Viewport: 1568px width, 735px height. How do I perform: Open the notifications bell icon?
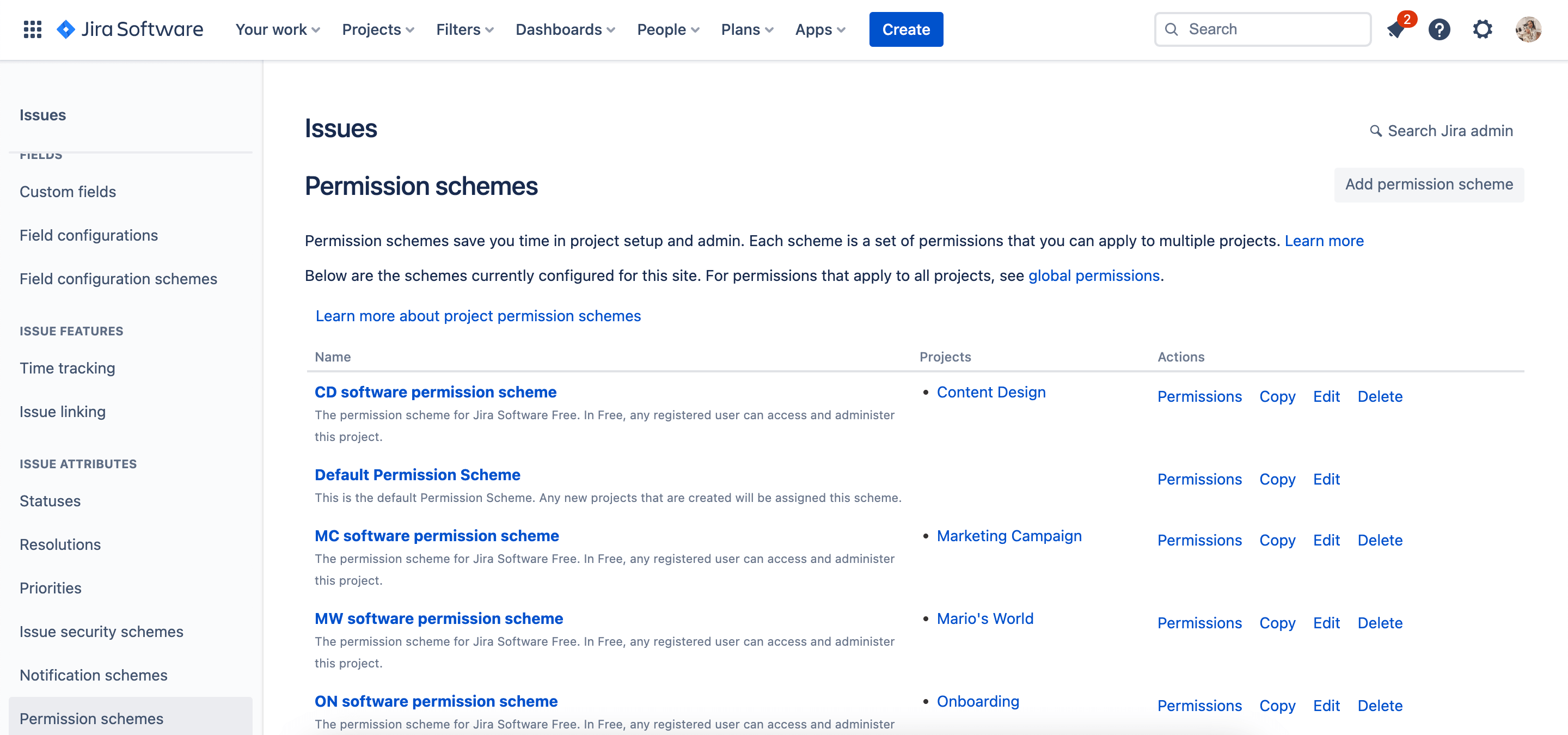click(x=1397, y=29)
